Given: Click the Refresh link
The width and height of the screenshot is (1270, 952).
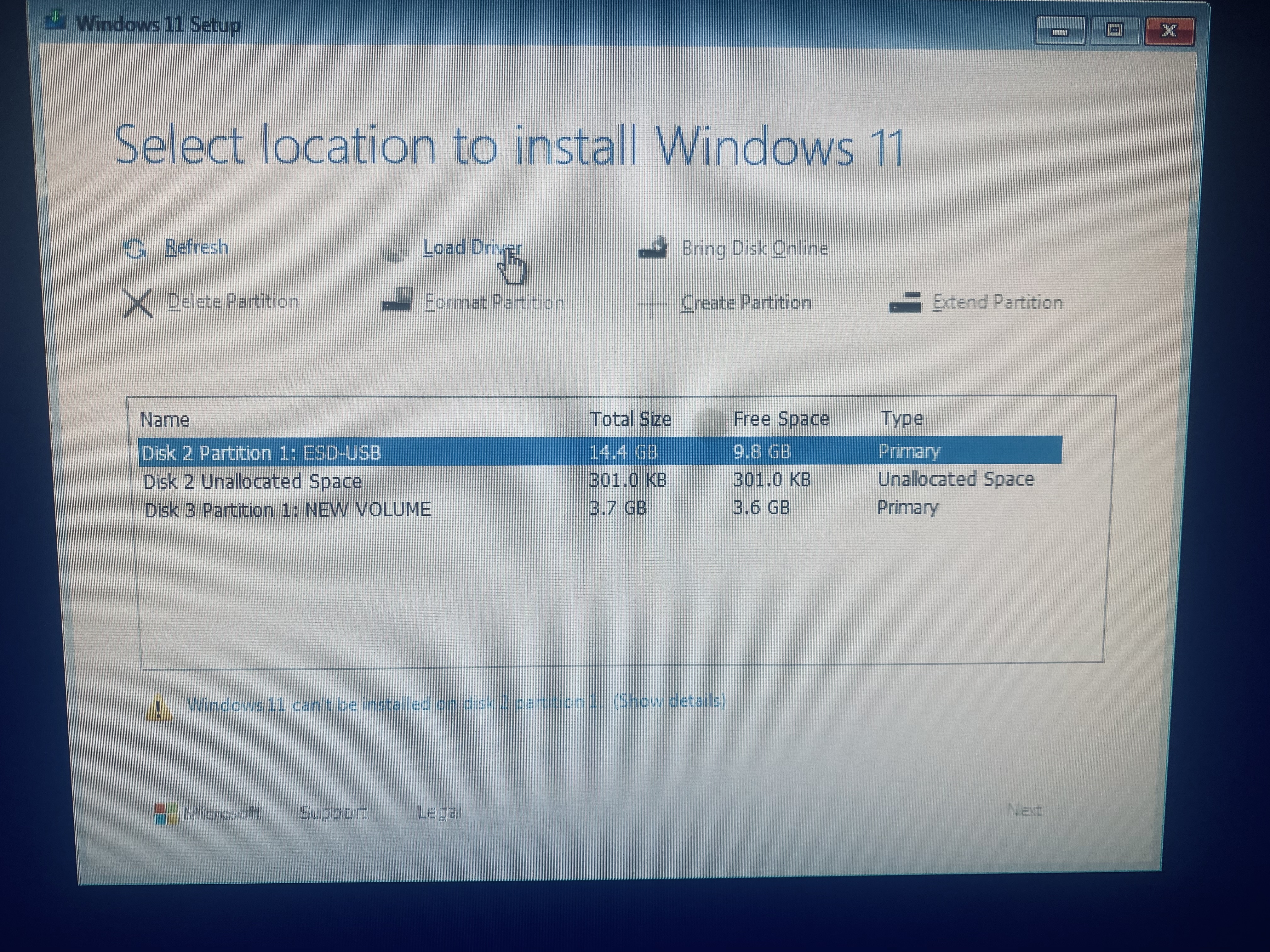Looking at the screenshot, I should coord(196,247).
